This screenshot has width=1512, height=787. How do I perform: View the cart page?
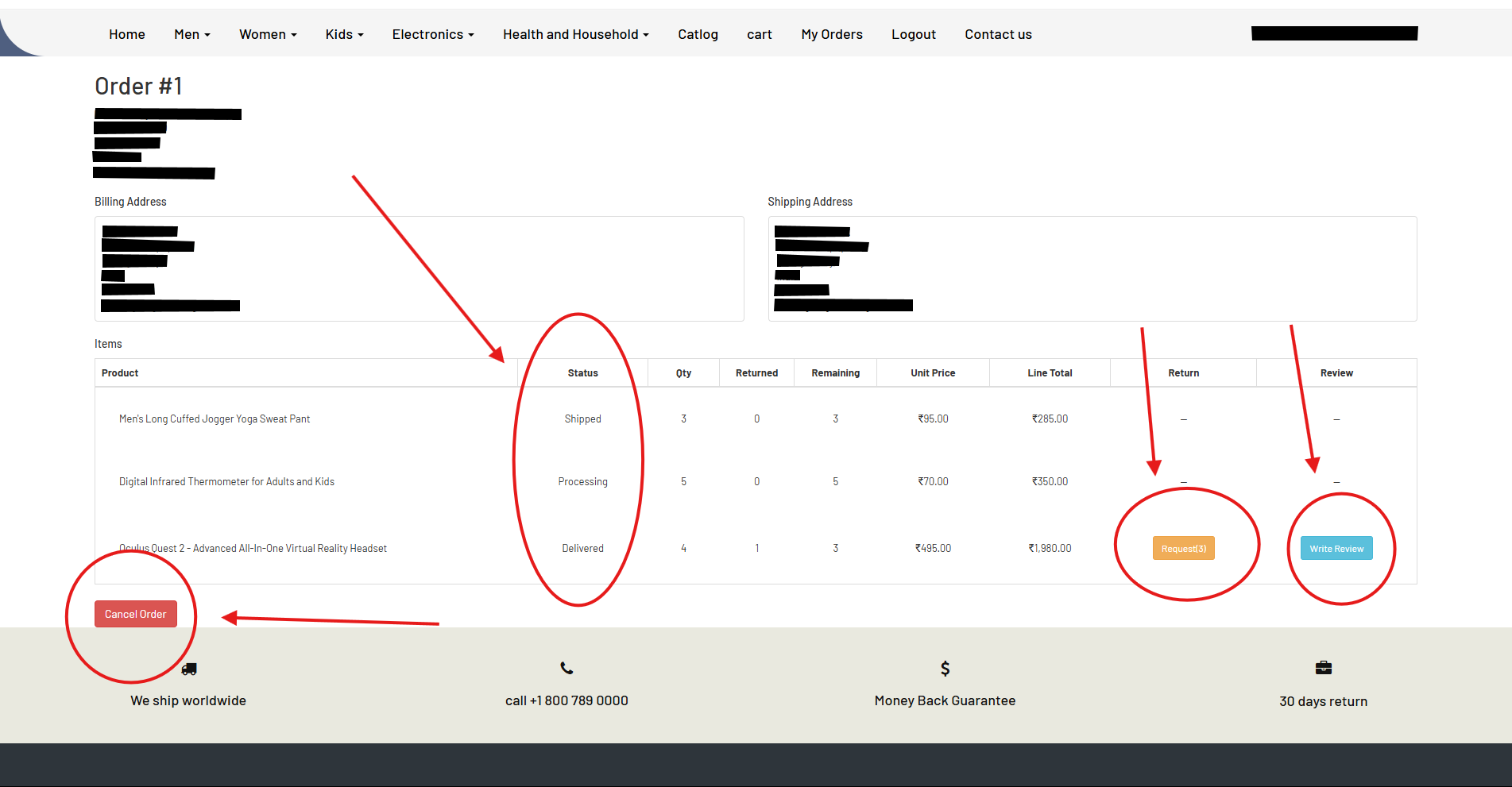[759, 34]
